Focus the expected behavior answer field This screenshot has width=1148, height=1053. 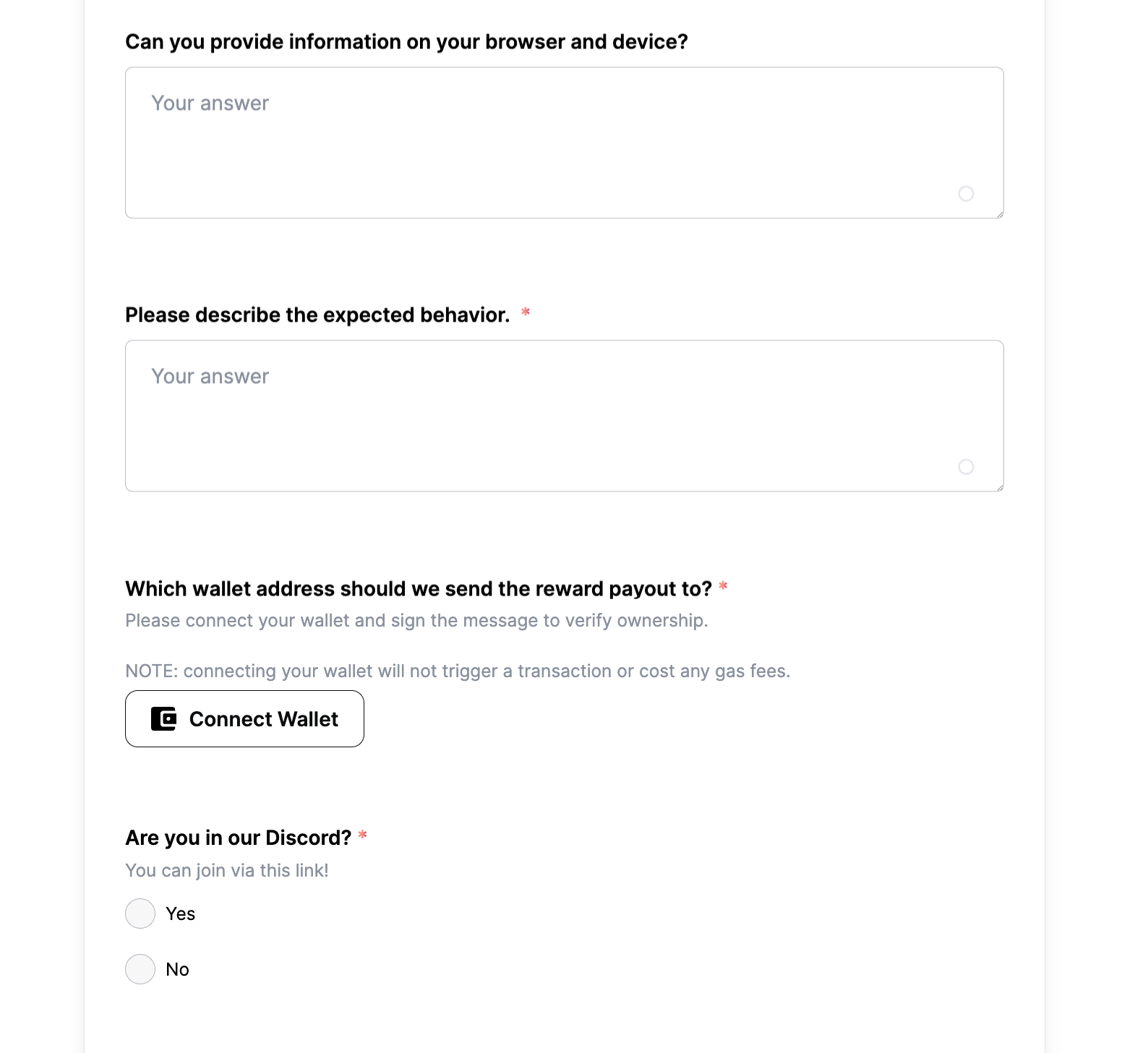[x=564, y=416]
